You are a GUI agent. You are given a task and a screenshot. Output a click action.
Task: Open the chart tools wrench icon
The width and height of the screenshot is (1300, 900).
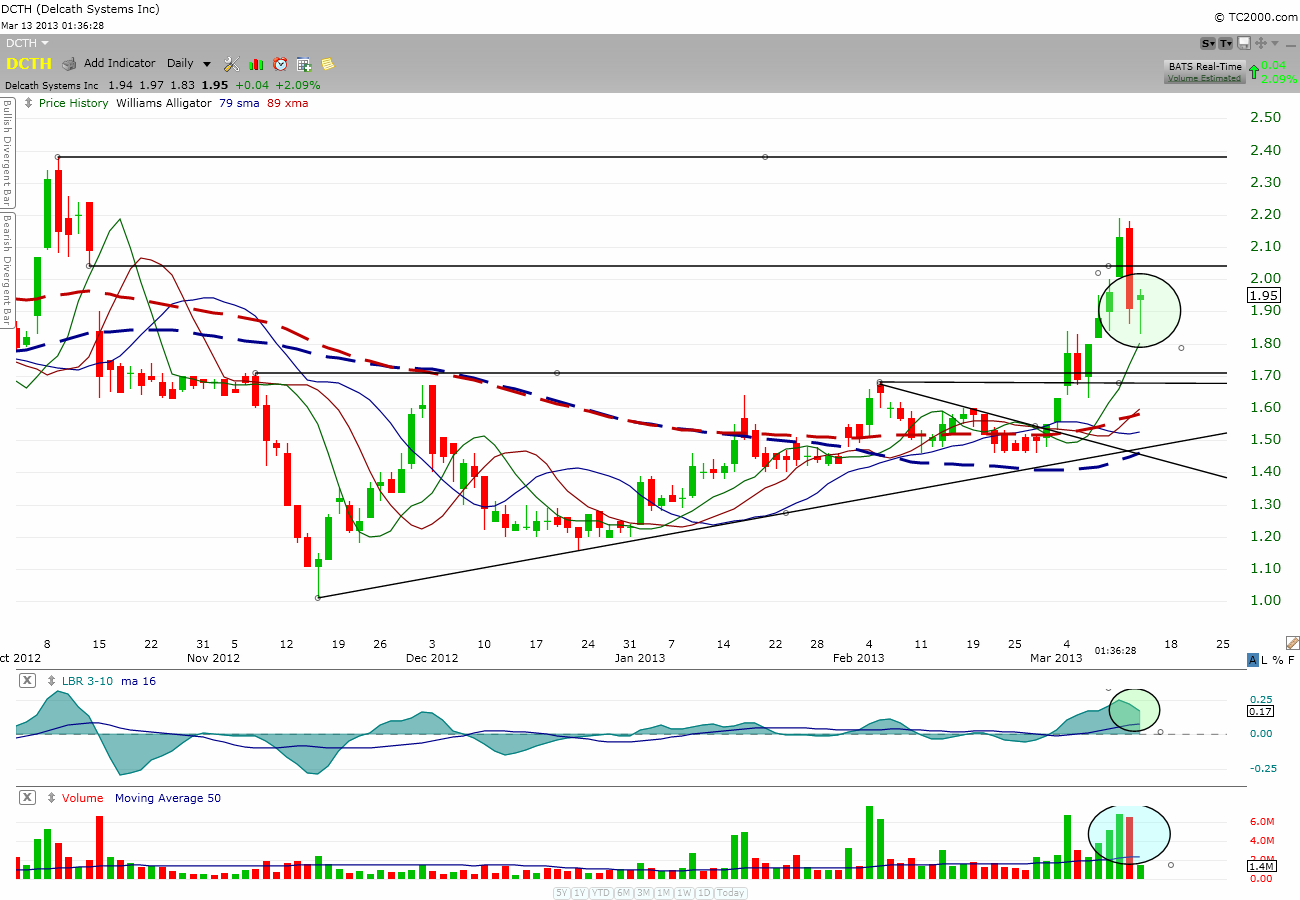231,64
